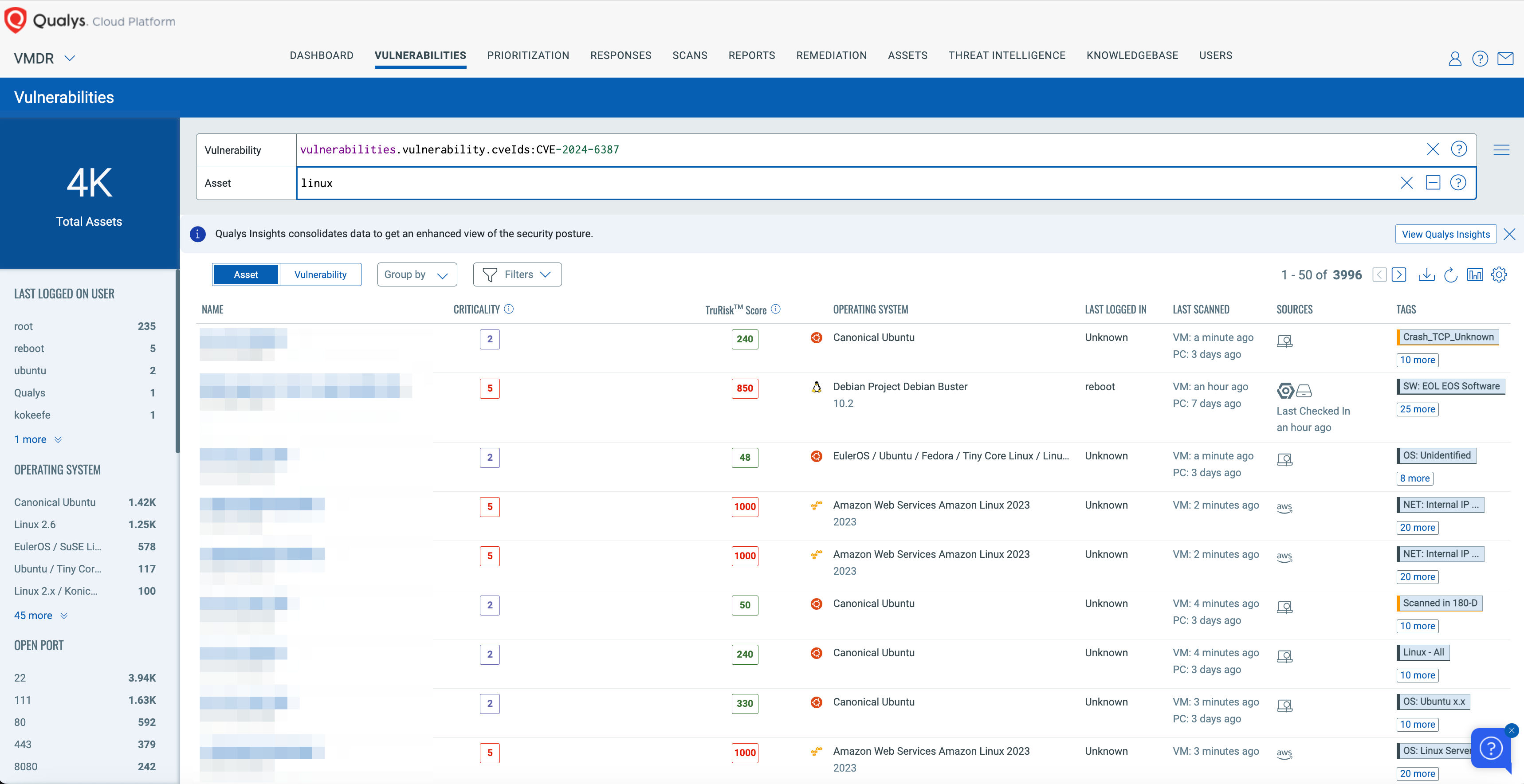Select the PRIORITIZATION menu tab

tap(528, 55)
